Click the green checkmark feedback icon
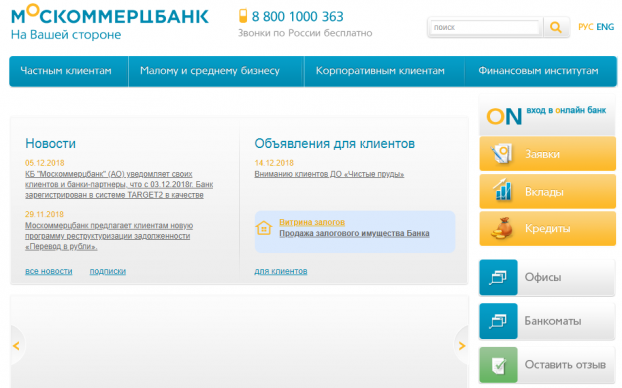The width and height of the screenshot is (622, 388). (x=498, y=365)
